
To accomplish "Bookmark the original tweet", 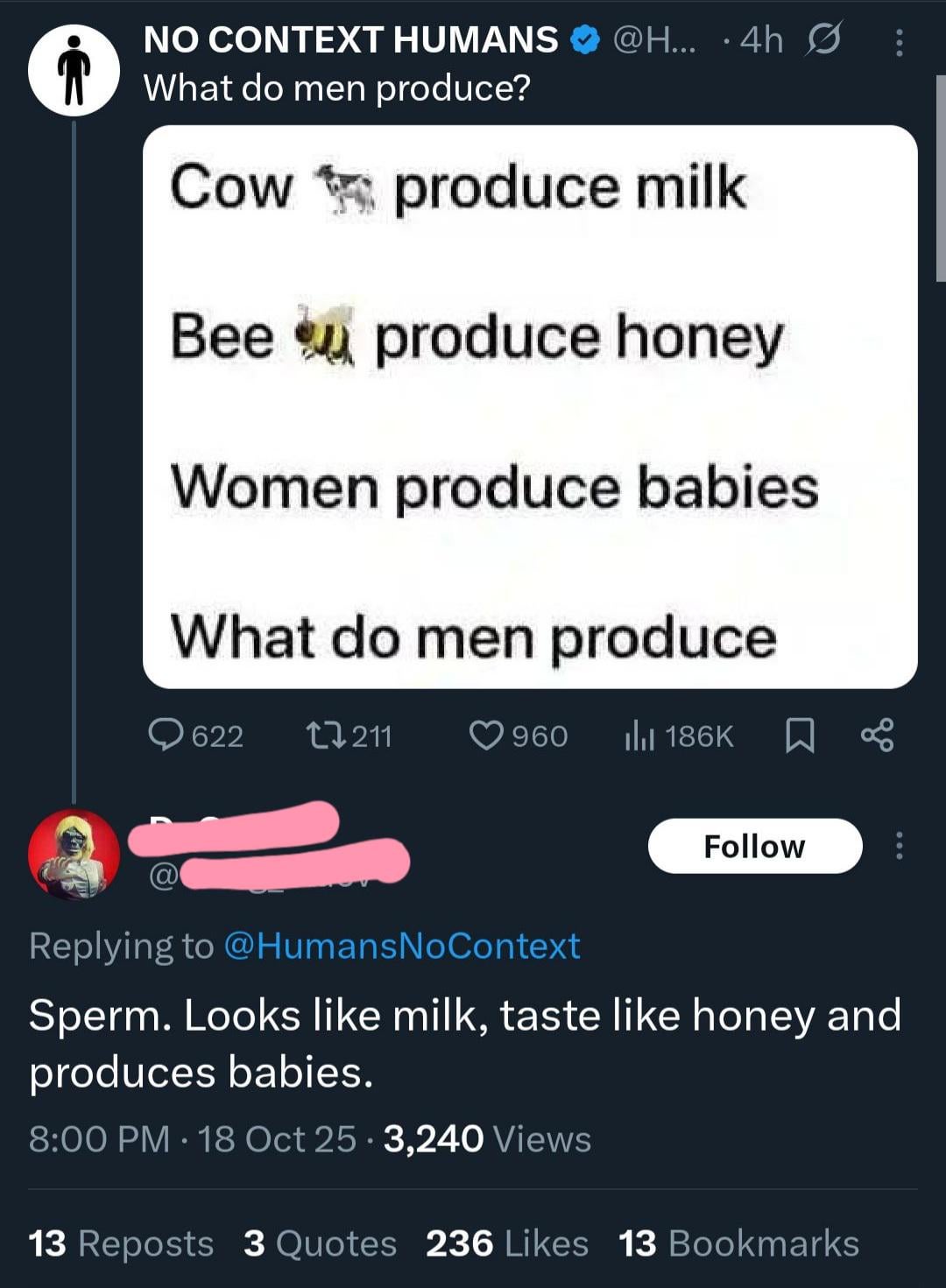I will [x=799, y=735].
